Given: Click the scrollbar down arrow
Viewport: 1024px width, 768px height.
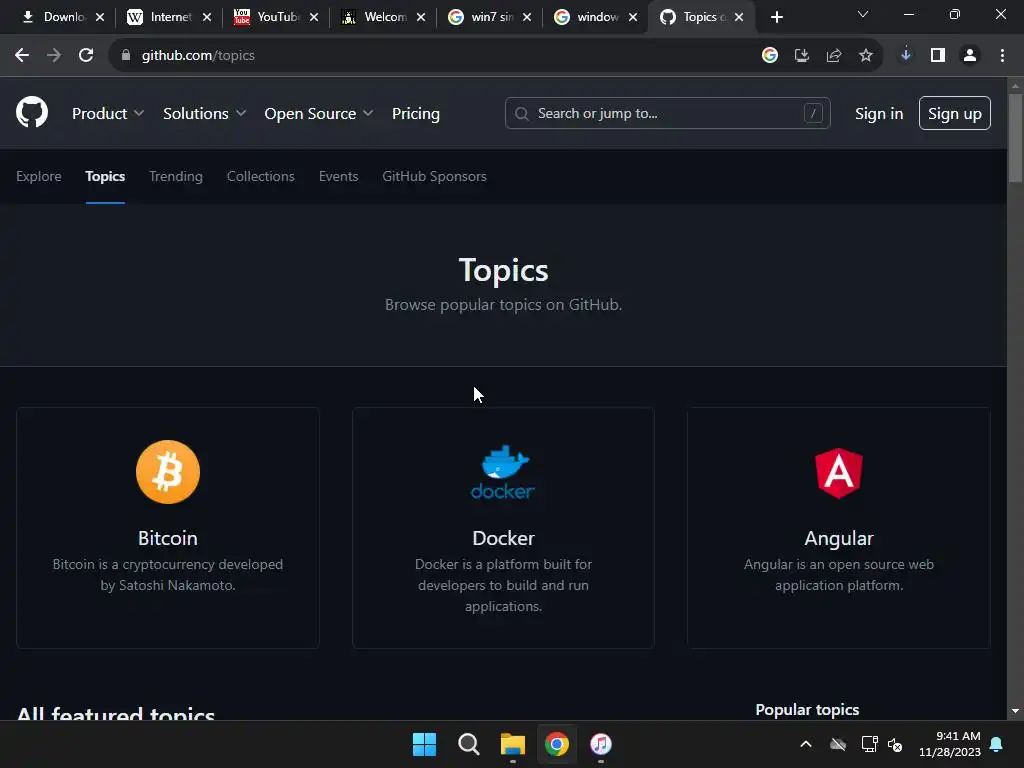Looking at the screenshot, I should tap(1015, 711).
